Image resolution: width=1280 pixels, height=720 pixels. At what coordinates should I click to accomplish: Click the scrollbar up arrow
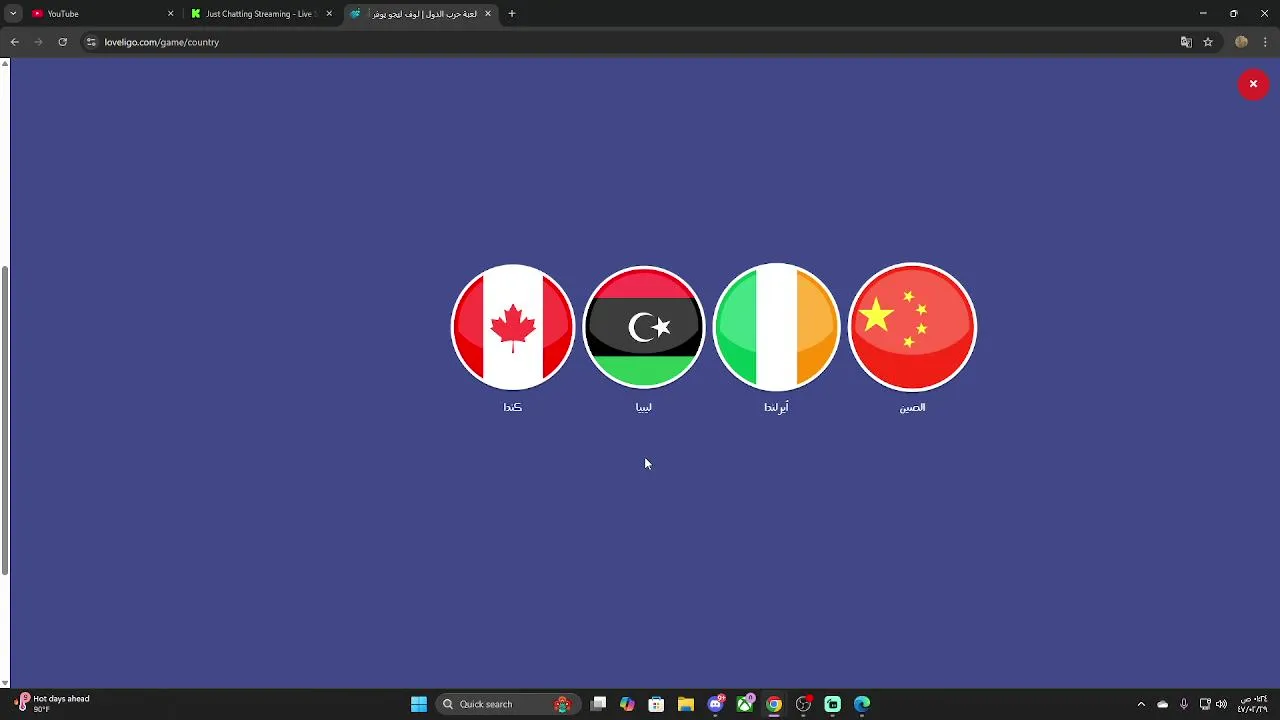click(5, 63)
